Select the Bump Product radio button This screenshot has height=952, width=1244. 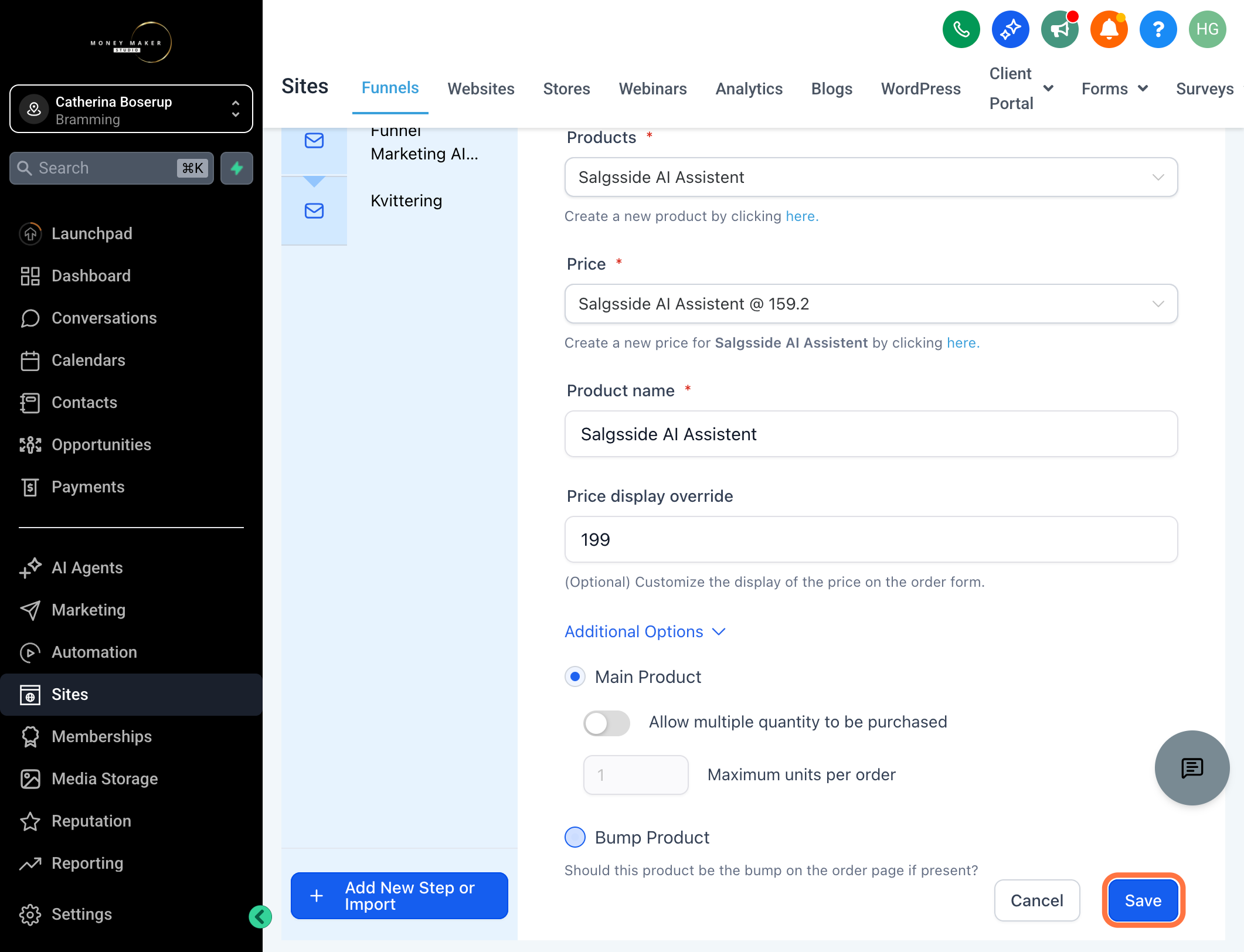tap(575, 837)
